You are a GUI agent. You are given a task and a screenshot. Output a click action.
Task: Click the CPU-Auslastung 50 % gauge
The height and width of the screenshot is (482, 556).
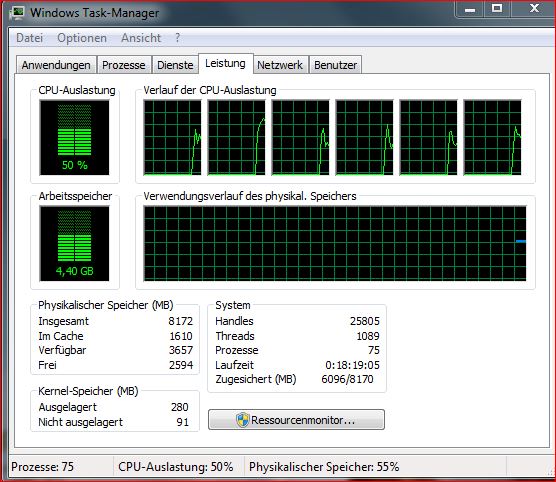tap(74, 137)
